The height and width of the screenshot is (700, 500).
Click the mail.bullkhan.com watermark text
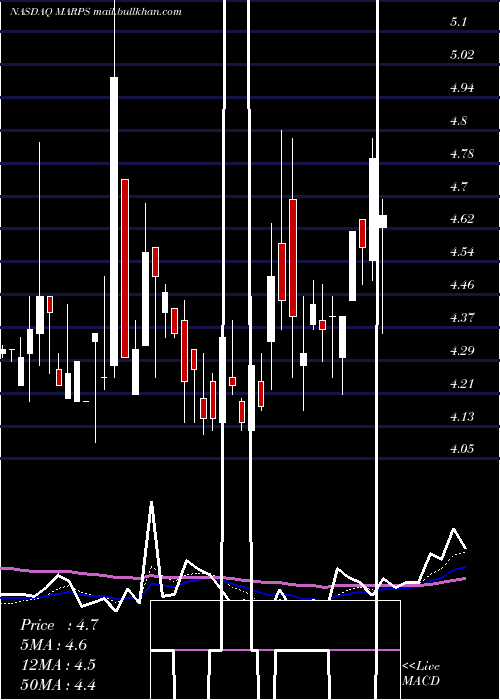pyautogui.click(x=137, y=12)
